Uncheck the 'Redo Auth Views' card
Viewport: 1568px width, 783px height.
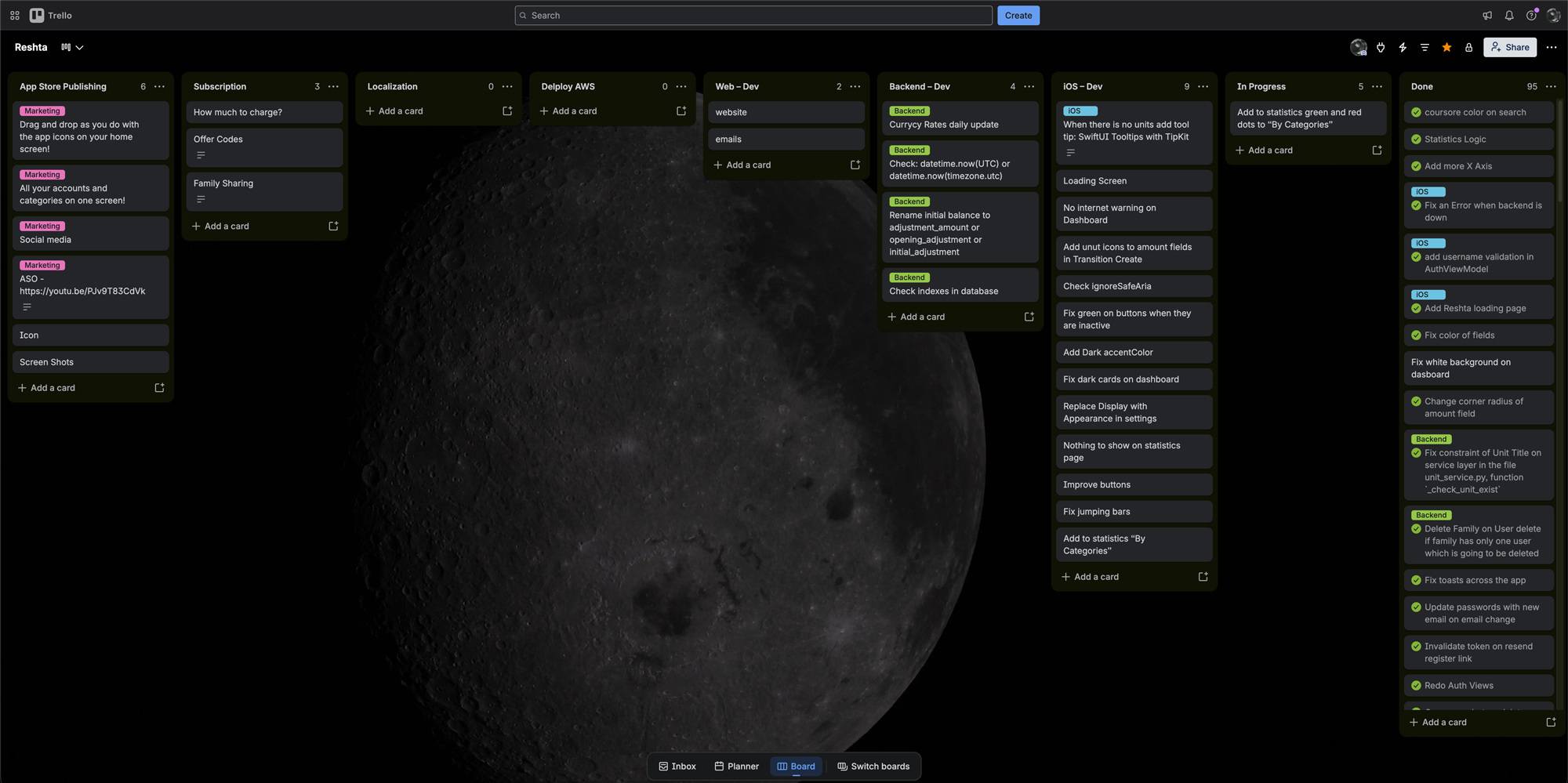pyautogui.click(x=1416, y=686)
